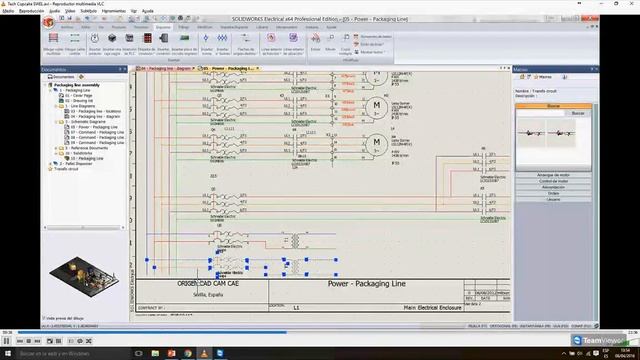Select the Alimentación macro group
The height and width of the screenshot is (360, 640).
[x=553, y=187]
